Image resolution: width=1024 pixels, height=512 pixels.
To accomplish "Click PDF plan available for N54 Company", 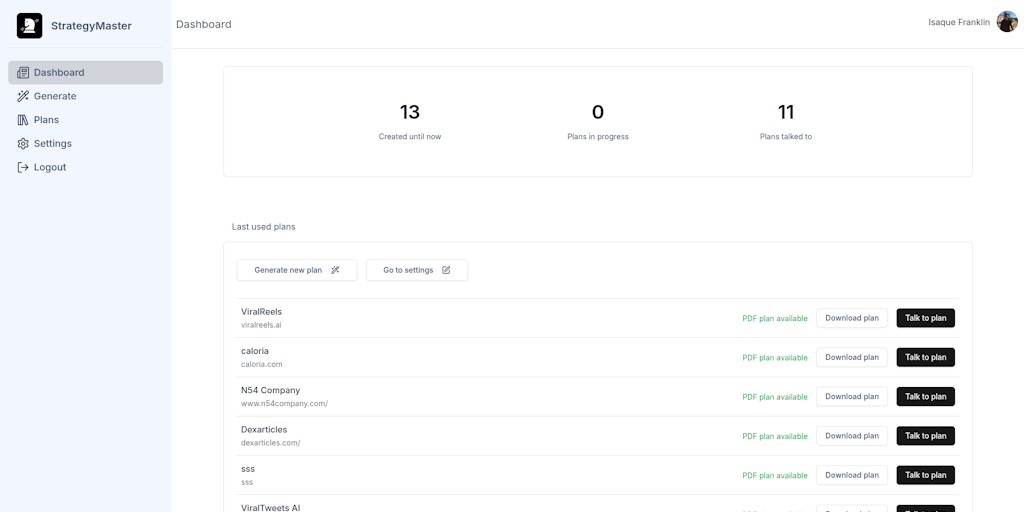I will [x=775, y=397].
